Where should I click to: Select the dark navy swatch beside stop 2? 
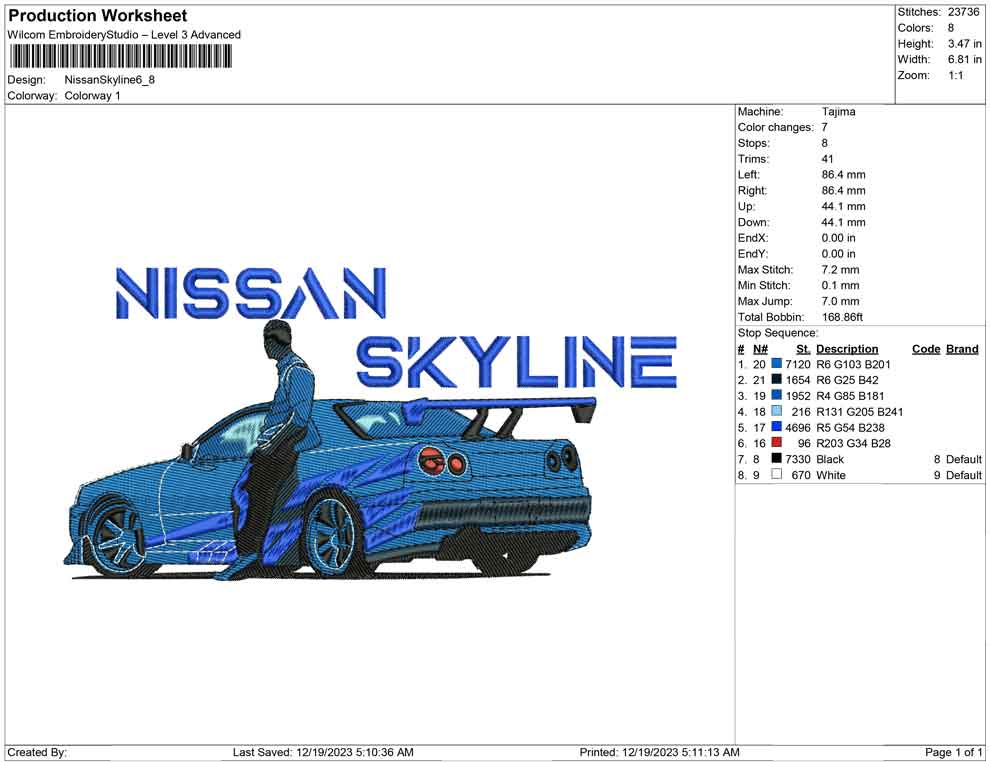[777, 380]
